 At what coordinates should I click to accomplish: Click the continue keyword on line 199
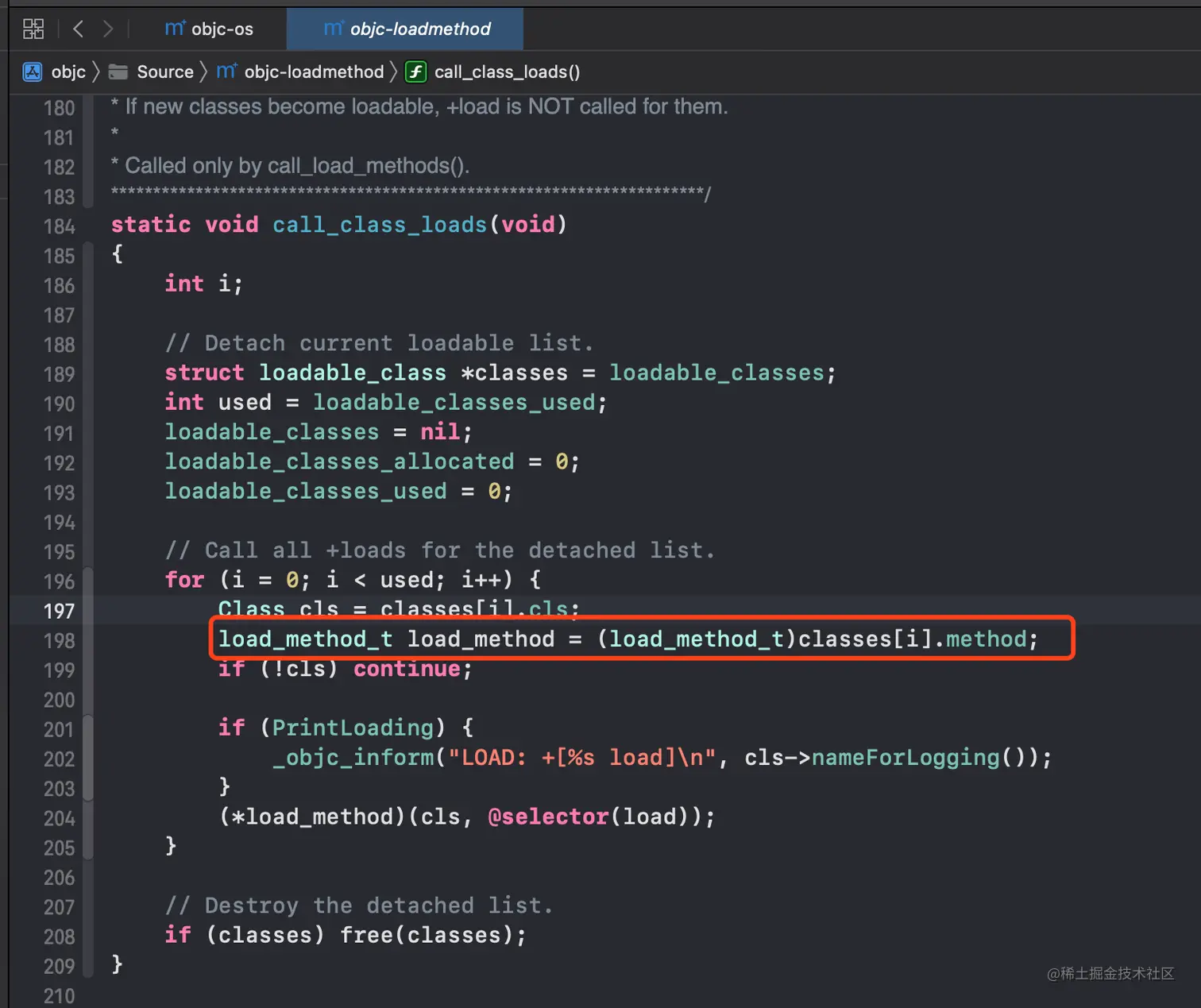407,669
